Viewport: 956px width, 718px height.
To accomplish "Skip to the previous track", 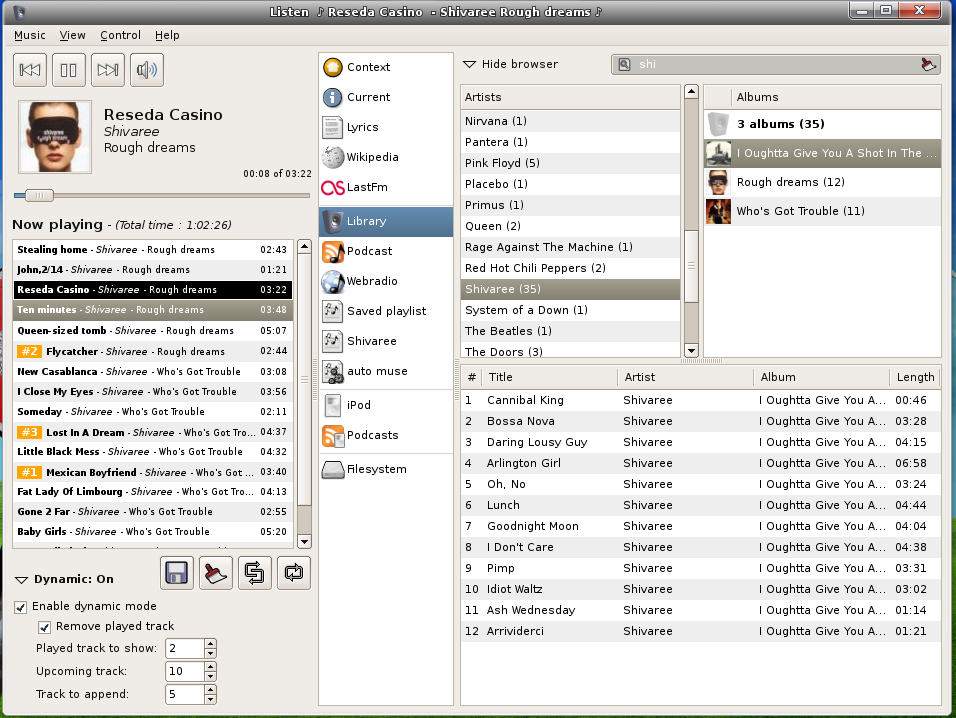I will [30, 69].
